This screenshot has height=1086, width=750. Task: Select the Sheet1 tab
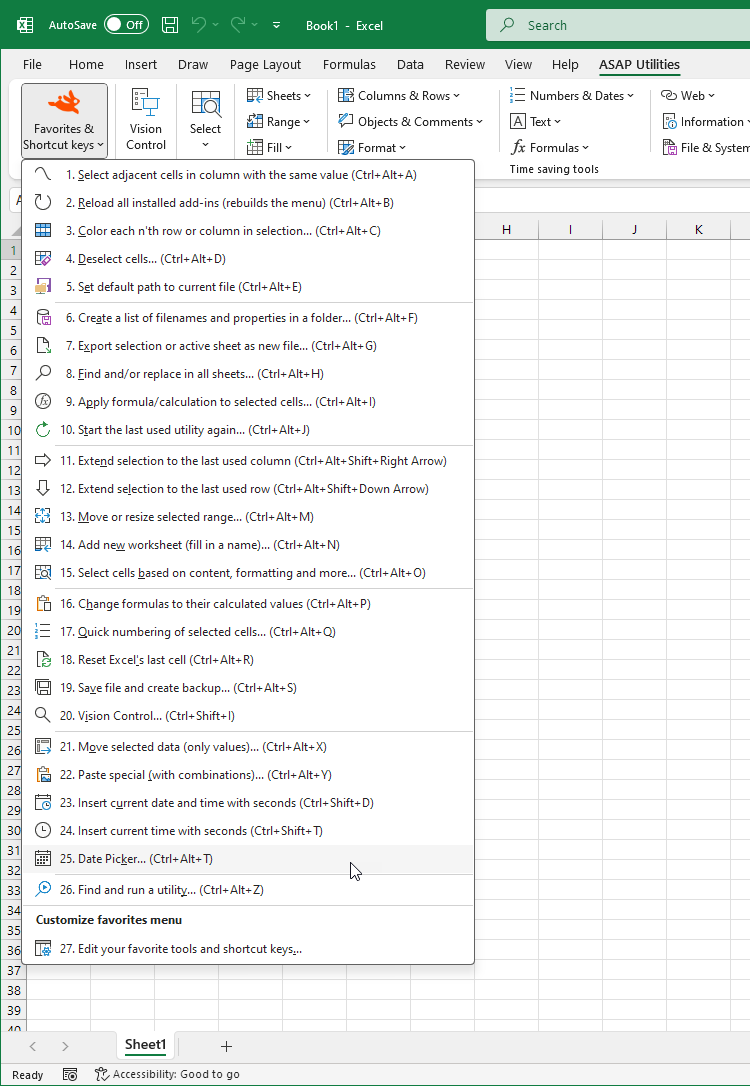(x=145, y=1045)
